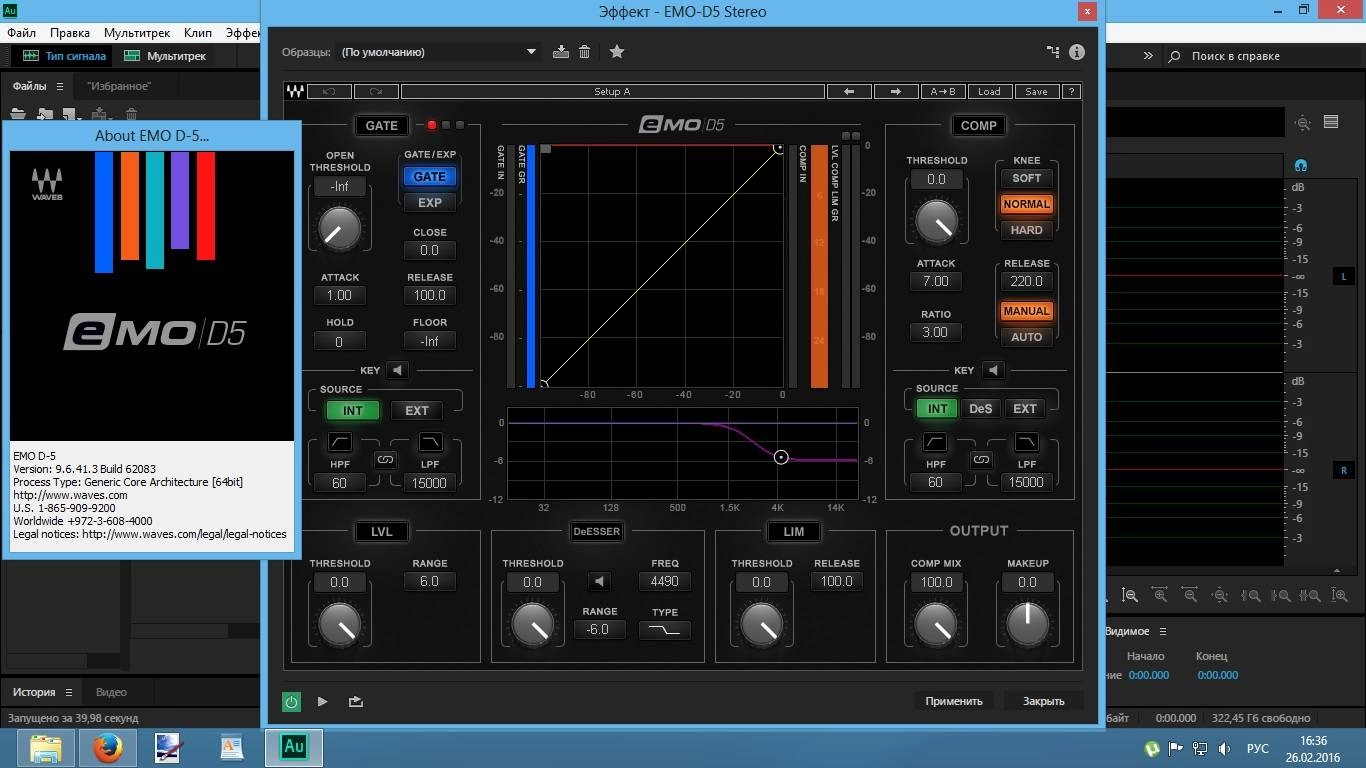Load next preset with right arrow
The height and width of the screenshot is (768, 1366).
(896, 91)
